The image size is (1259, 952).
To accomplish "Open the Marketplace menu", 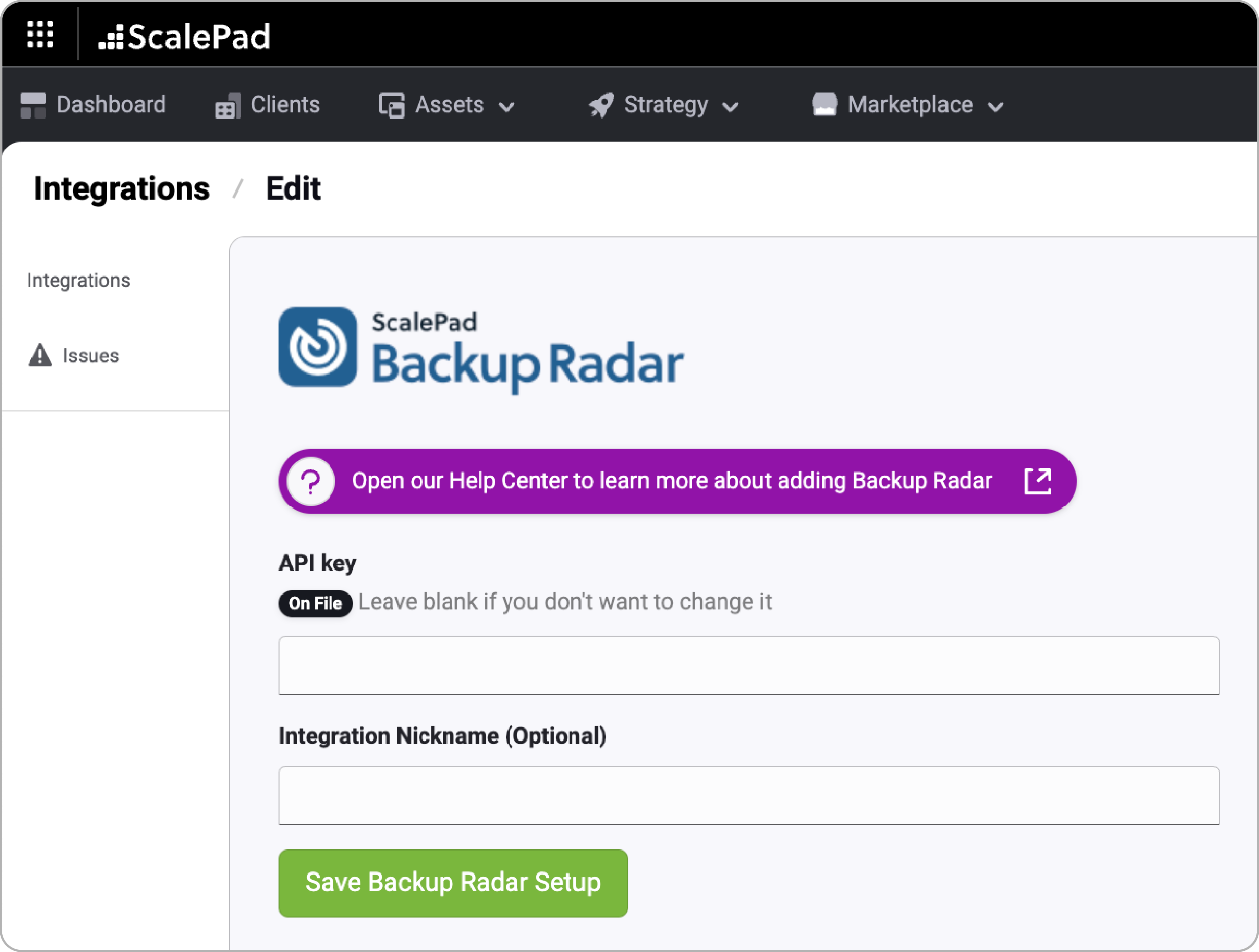I will pyautogui.click(x=908, y=105).
